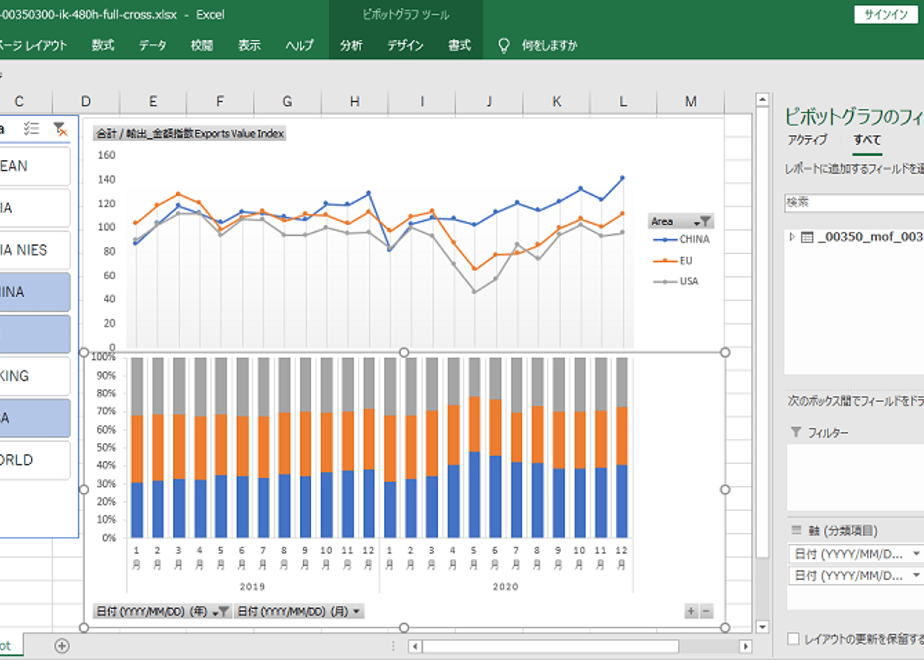Switch to the 表示 ribbon tab
This screenshot has width=924, height=660.
(249, 45)
